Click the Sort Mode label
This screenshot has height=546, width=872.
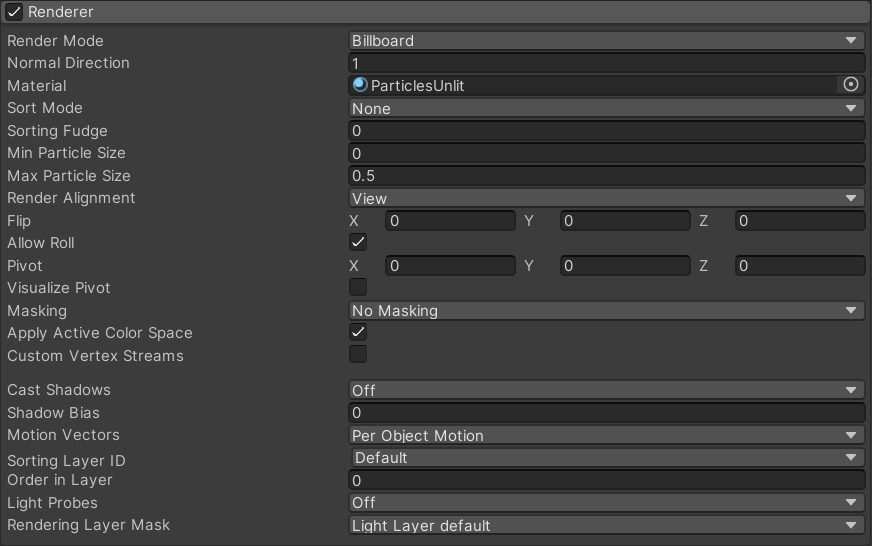tap(44, 108)
